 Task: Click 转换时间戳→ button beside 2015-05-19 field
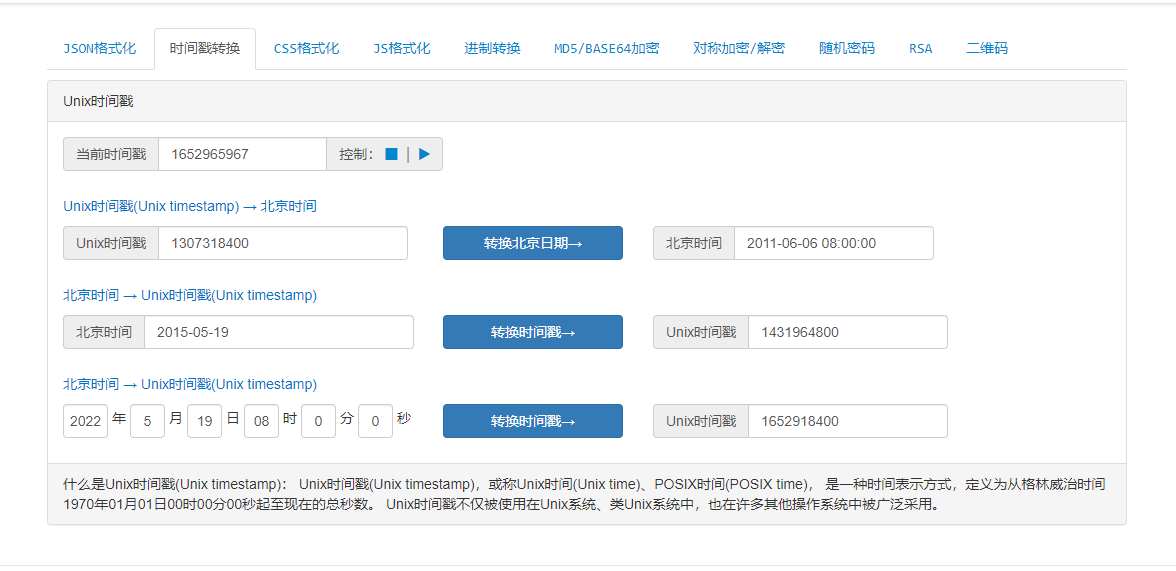[532, 332]
